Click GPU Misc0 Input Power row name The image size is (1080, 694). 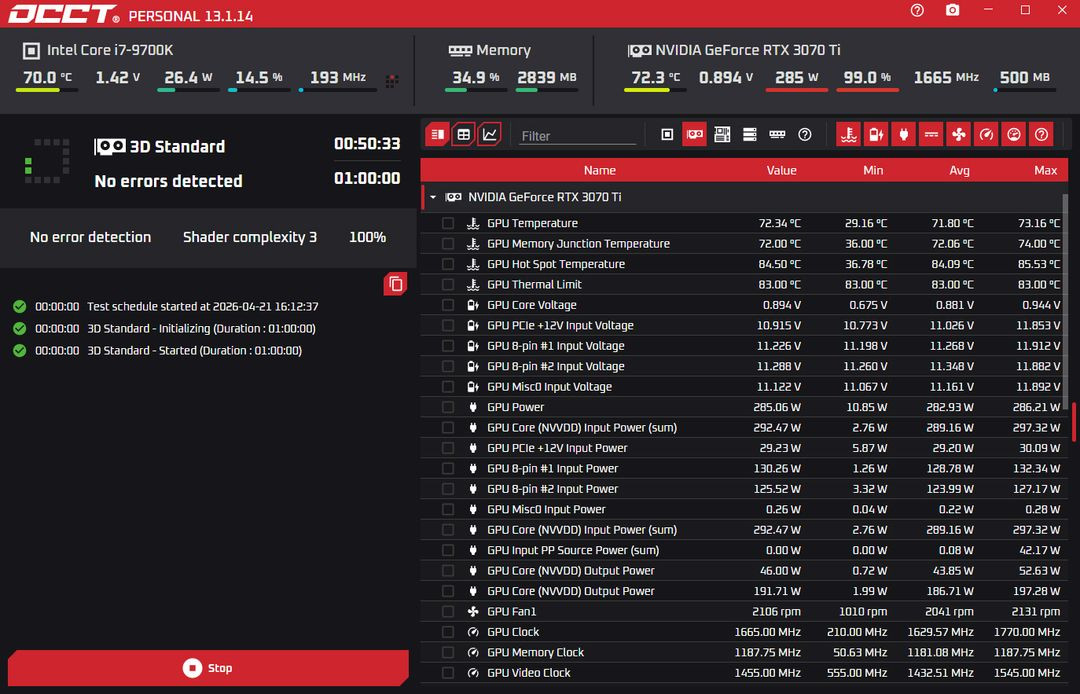click(x=546, y=509)
